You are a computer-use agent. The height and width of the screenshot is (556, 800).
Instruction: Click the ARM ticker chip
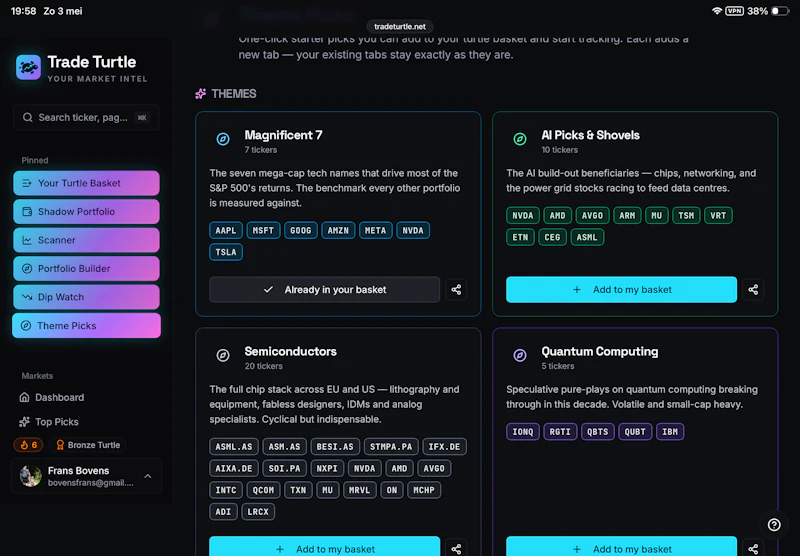pyautogui.click(x=627, y=215)
